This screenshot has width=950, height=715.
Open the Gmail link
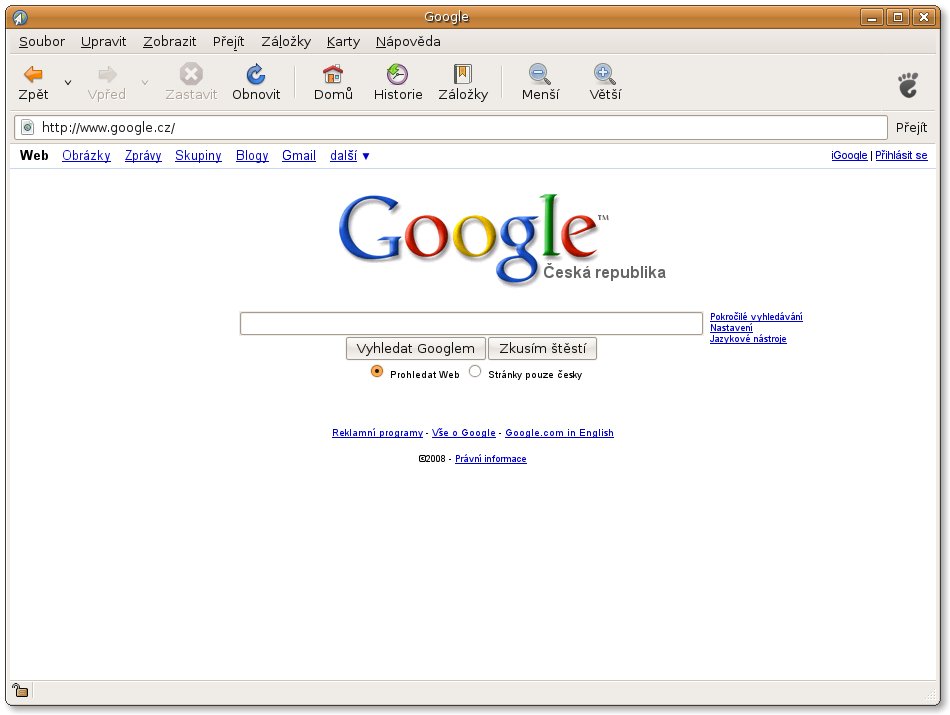click(299, 156)
